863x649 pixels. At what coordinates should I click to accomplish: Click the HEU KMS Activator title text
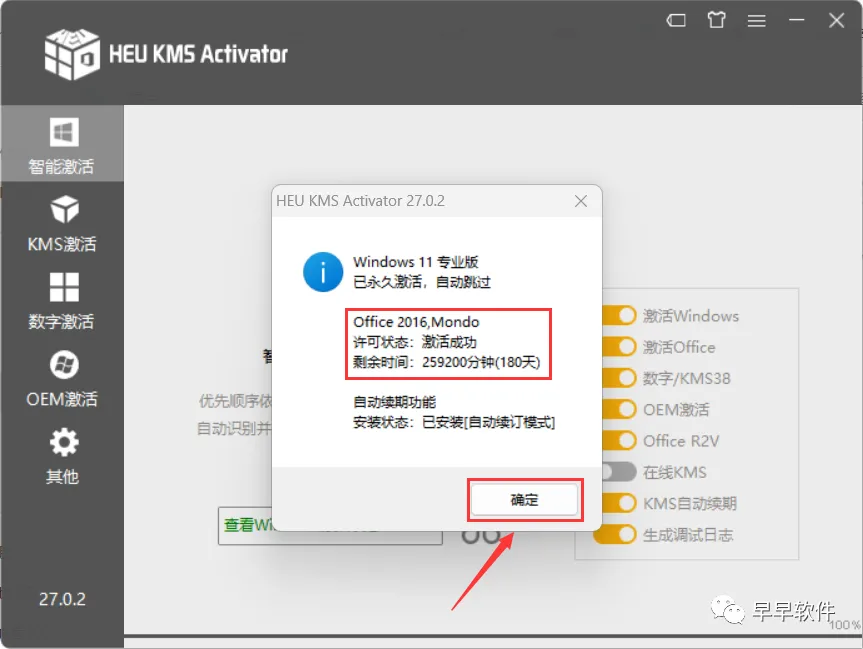[x=198, y=54]
